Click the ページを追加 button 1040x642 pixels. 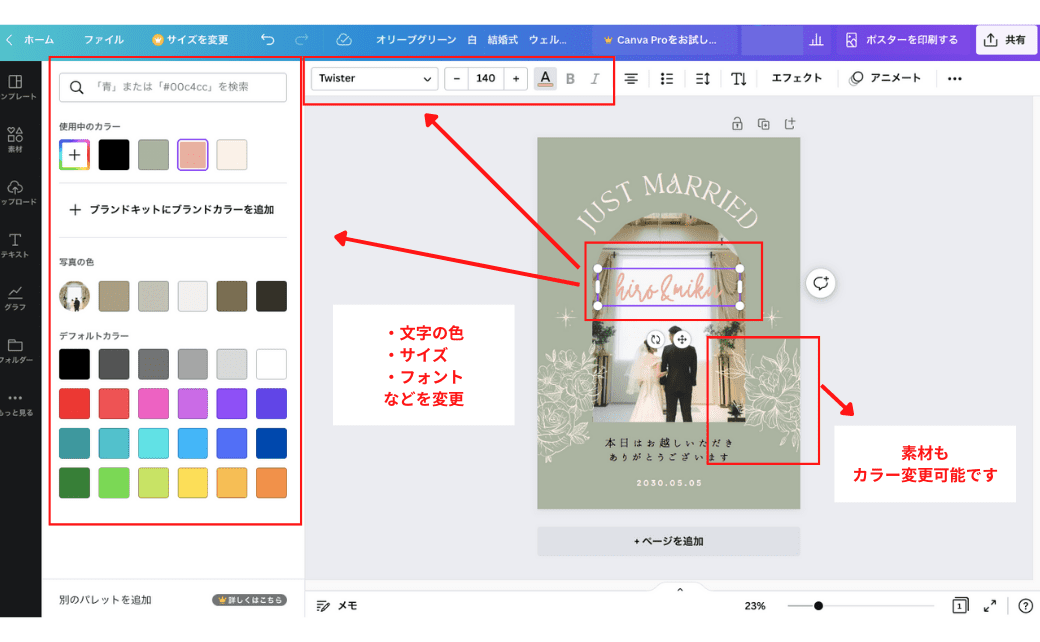(x=668, y=541)
